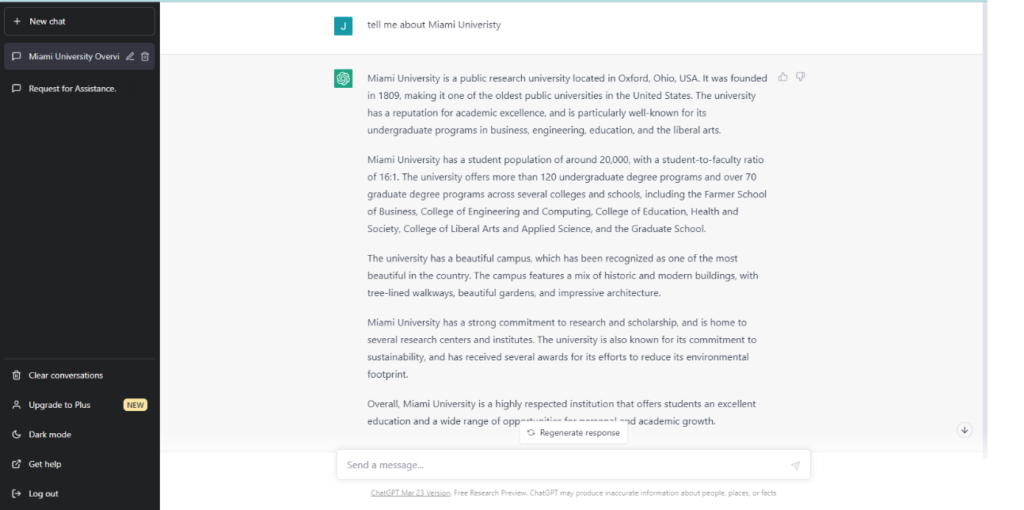
Task: Click the NEW badge beside Upgrade
Action: coord(135,405)
